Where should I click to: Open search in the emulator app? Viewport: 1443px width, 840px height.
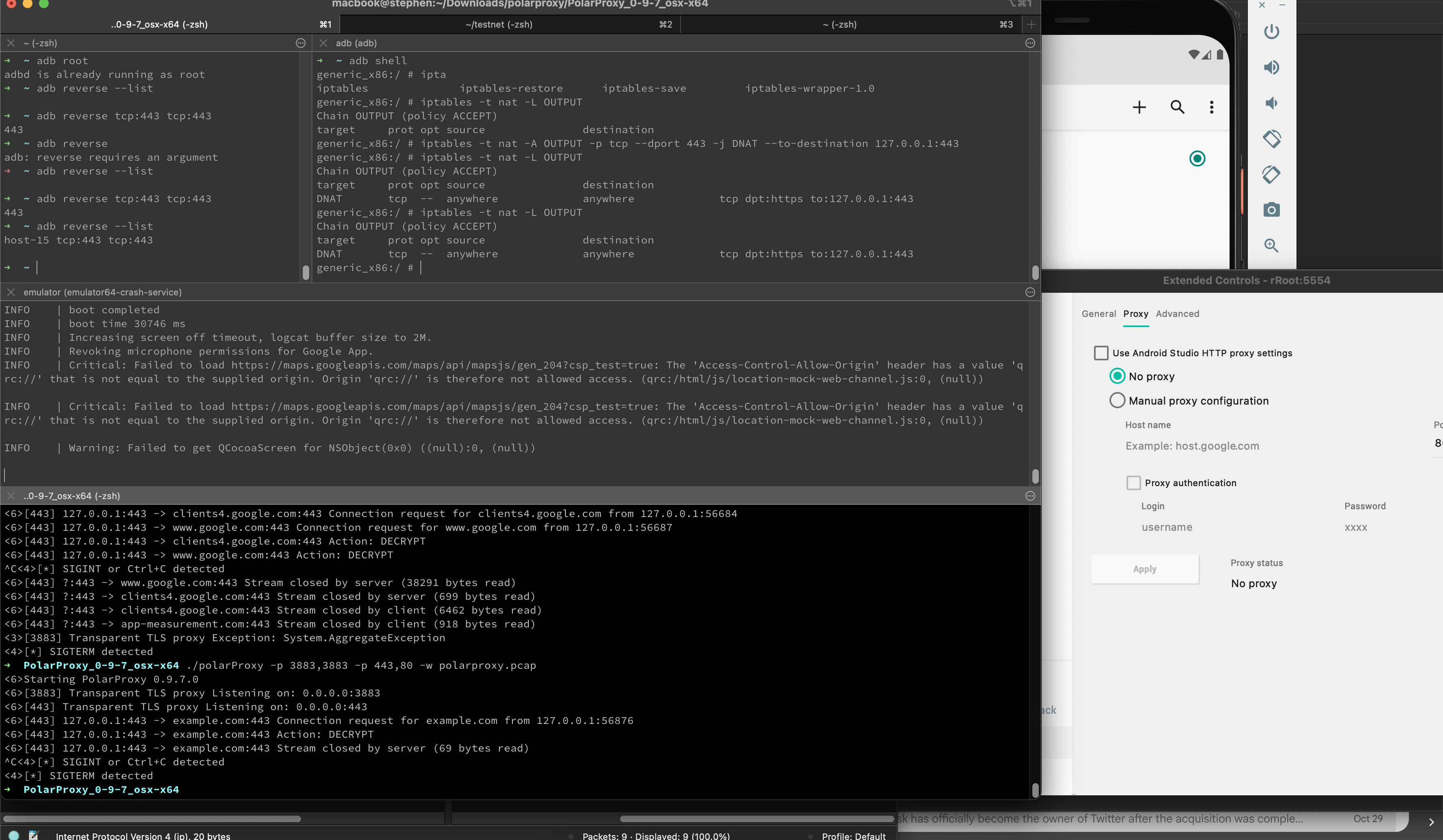pyautogui.click(x=1177, y=107)
